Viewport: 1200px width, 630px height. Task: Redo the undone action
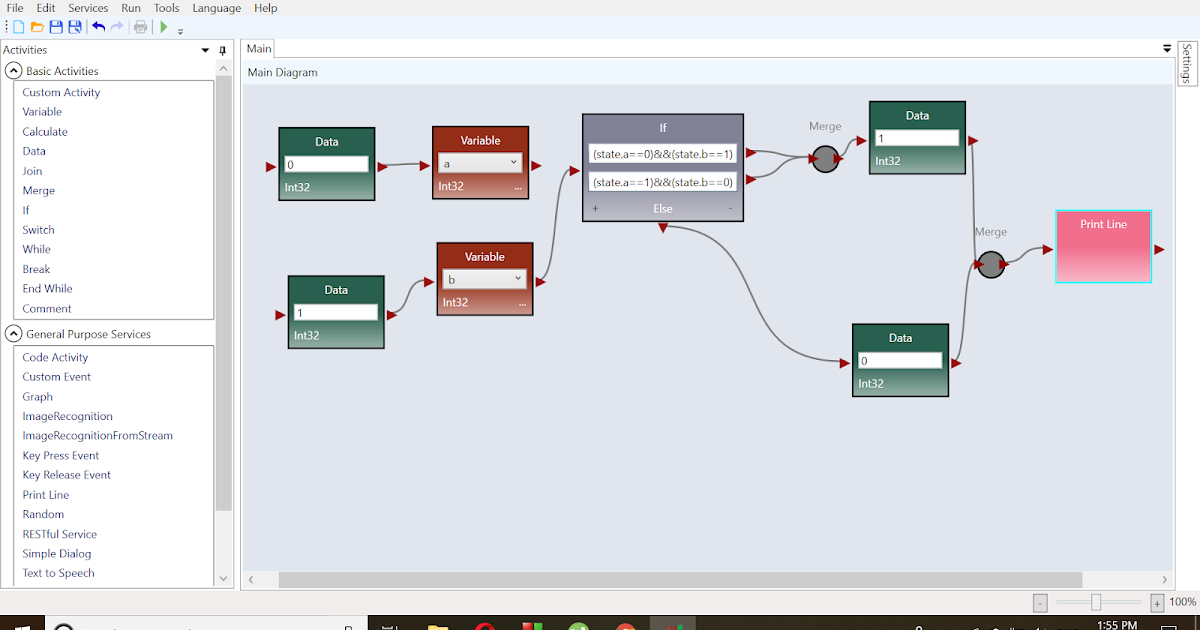click(117, 27)
